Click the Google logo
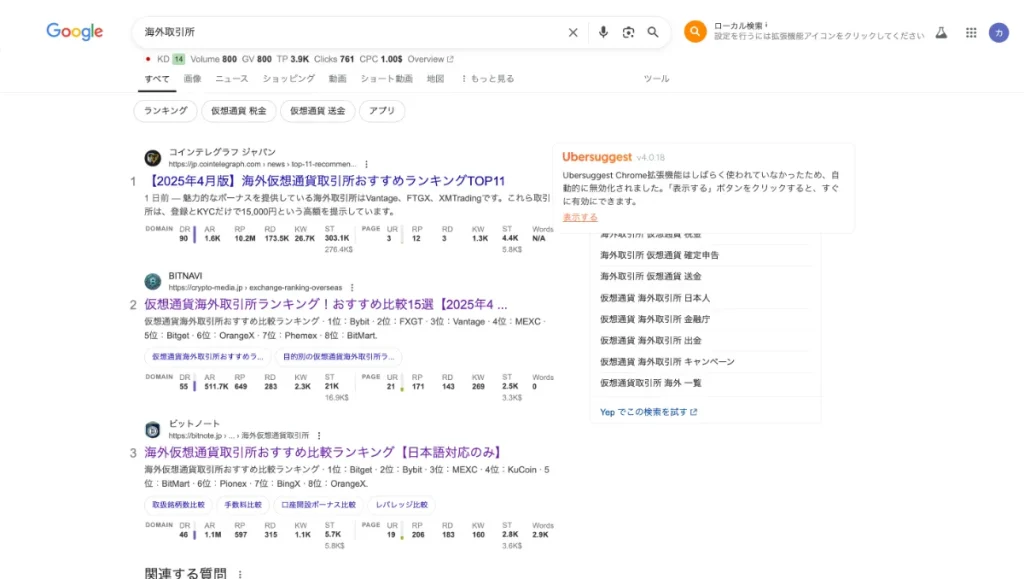The height and width of the screenshot is (579, 1024). pyautogui.click(x=74, y=31)
